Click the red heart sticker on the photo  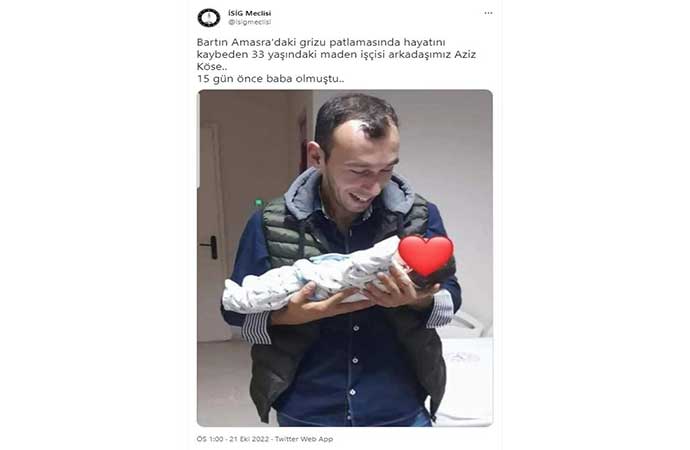pyautogui.click(x=426, y=256)
